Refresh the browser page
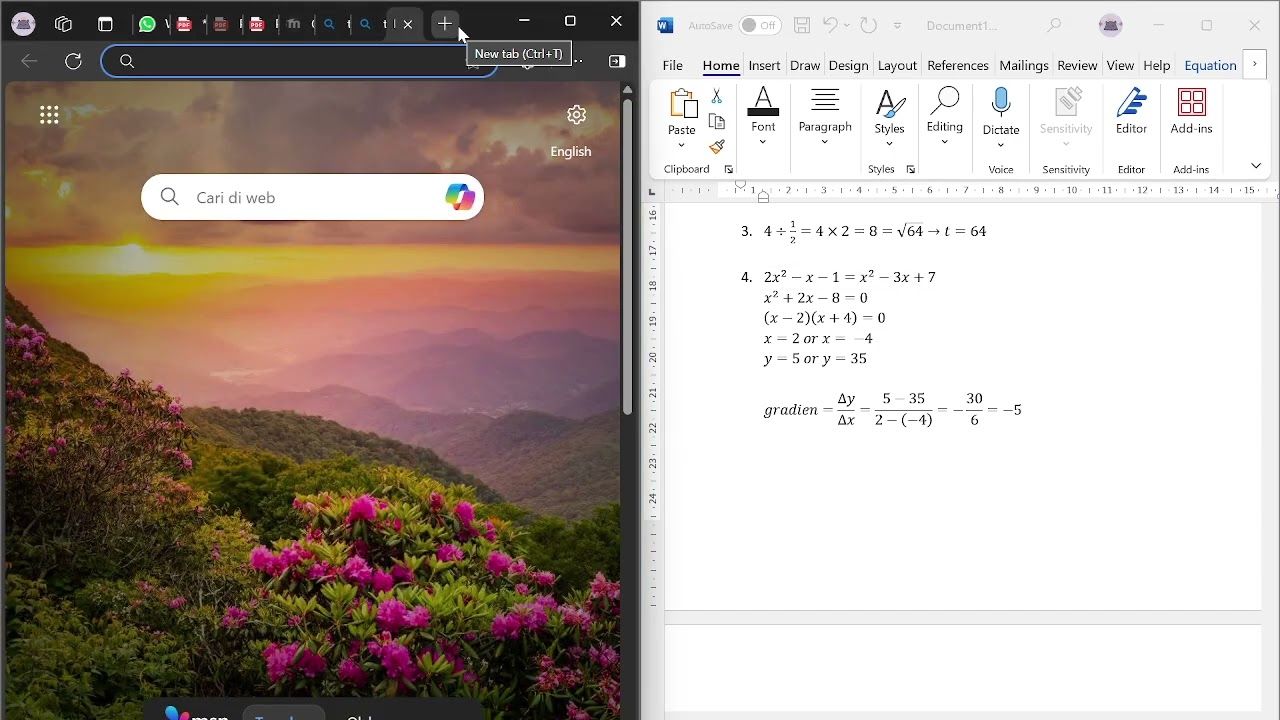This screenshot has width=1280, height=720. [73, 61]
